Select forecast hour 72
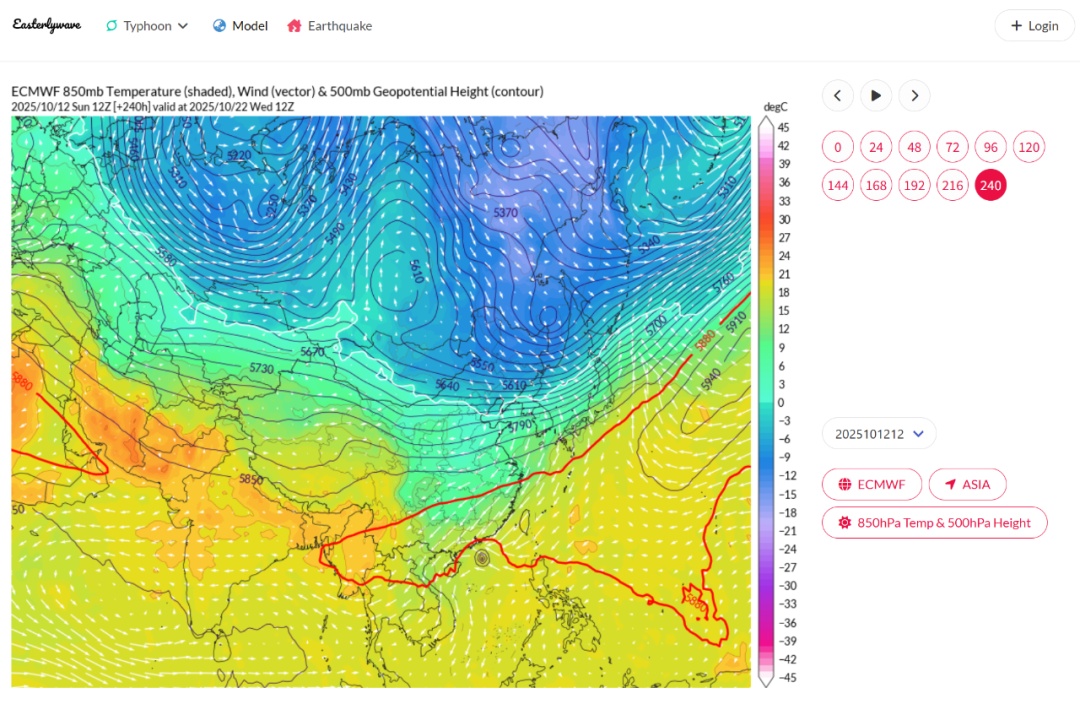Image resolution: width=1080 pixels, height=715 pixels. [952, 147]
